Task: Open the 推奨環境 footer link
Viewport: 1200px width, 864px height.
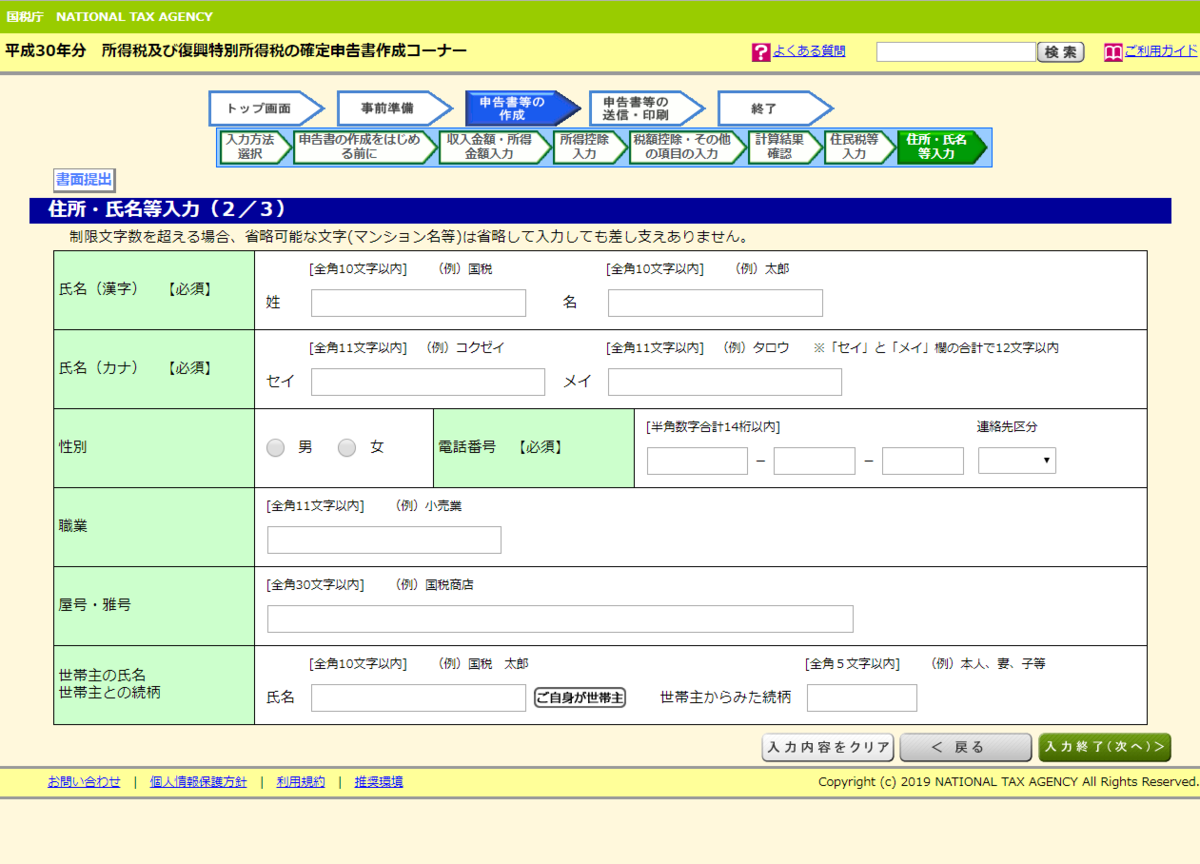Action: click(x=379, y=782)
